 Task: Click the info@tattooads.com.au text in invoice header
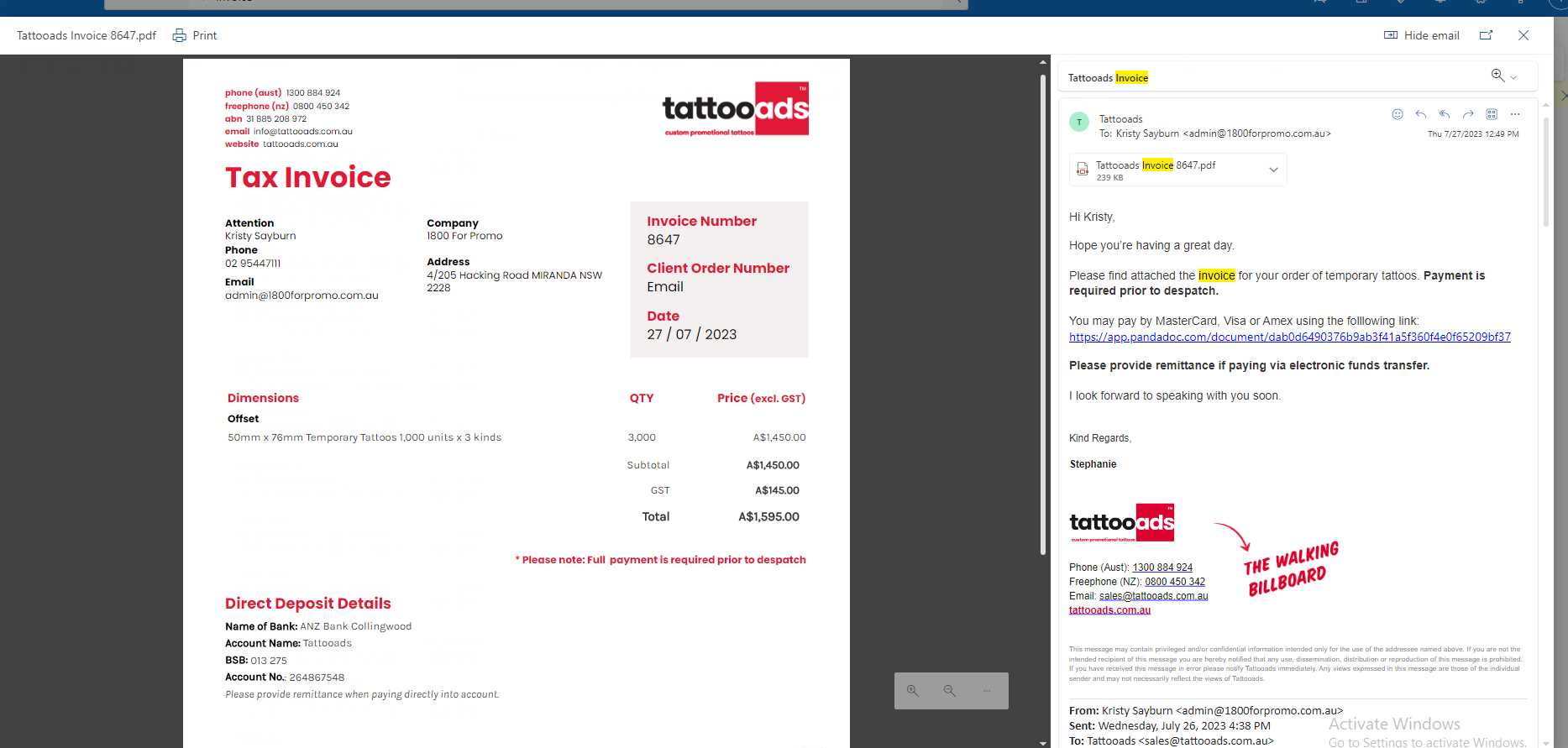point(303,132)
